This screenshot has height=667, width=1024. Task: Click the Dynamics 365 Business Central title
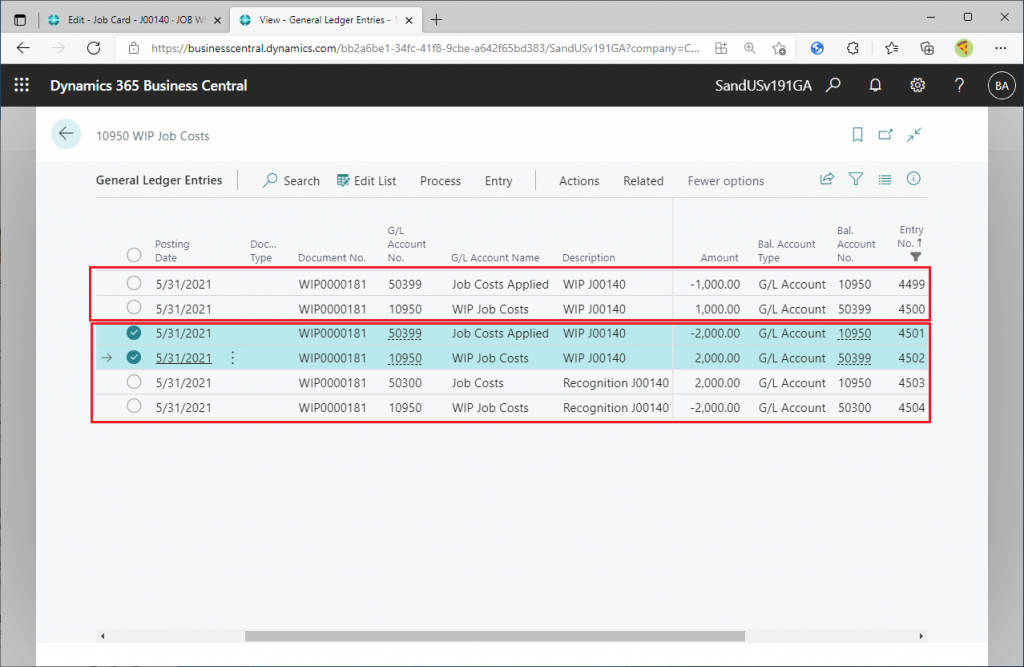[x=148, y=86]
